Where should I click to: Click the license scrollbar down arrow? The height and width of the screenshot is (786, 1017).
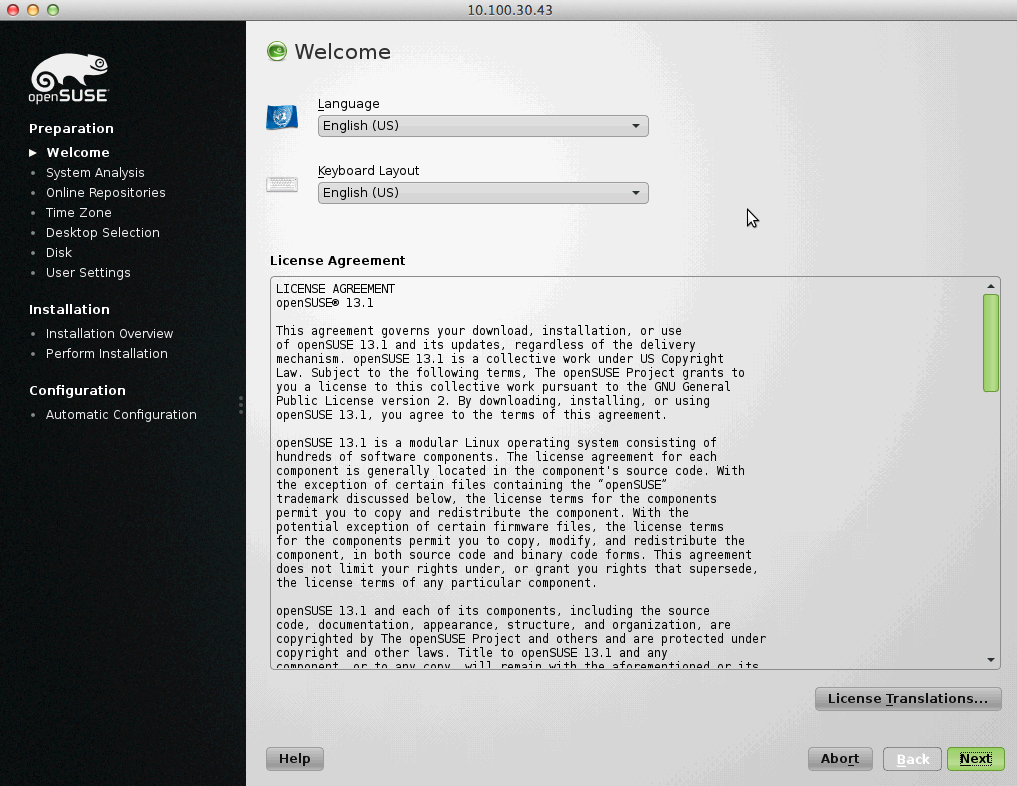coord(990,660)
